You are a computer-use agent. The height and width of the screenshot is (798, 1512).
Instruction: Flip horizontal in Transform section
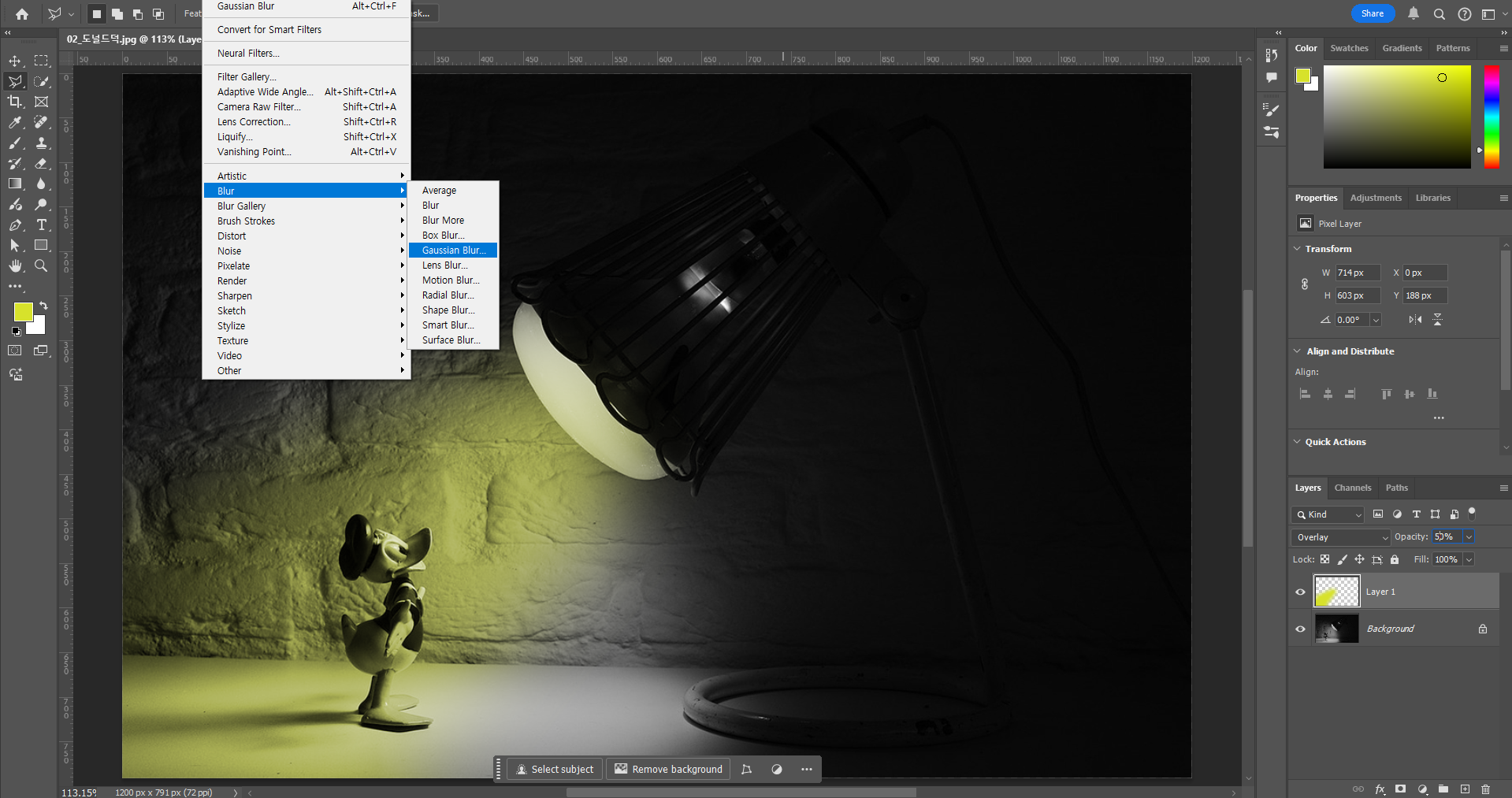pos(1416,319)
